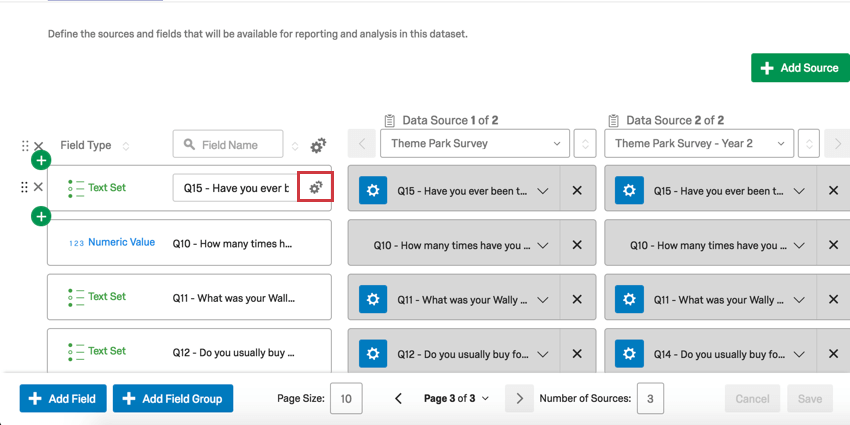The image size is (850, 425).
Task: Open the Page 3 of 3 page selector
Action: coord(456,398)
